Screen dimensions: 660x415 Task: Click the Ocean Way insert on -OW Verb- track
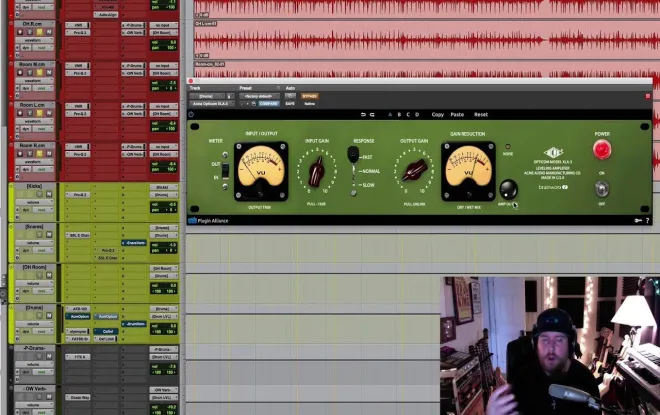coord(78,397)
